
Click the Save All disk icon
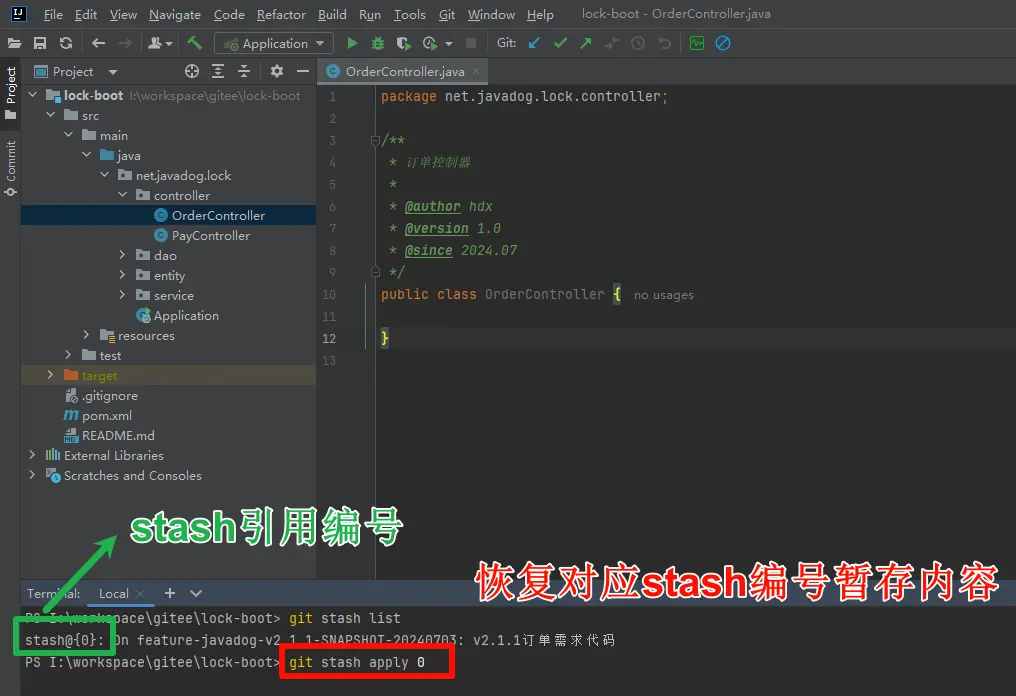click(40, 43)
